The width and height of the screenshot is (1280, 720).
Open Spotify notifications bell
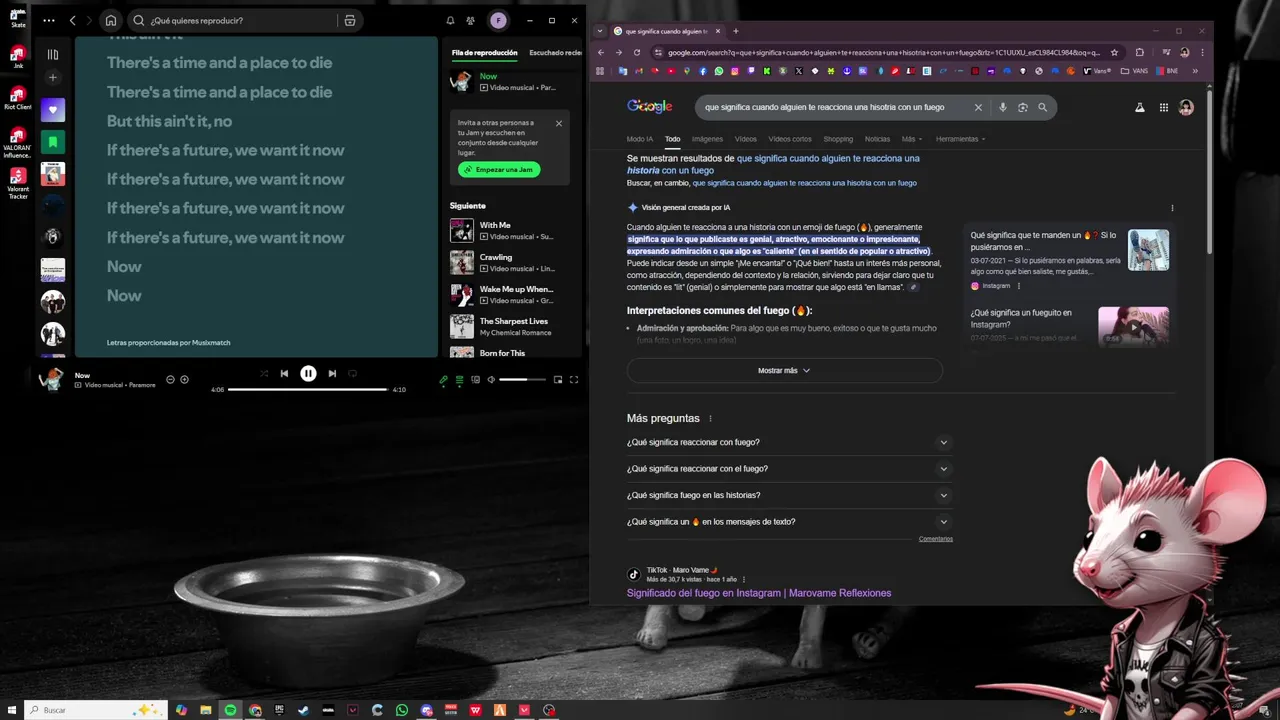[450, 20]
